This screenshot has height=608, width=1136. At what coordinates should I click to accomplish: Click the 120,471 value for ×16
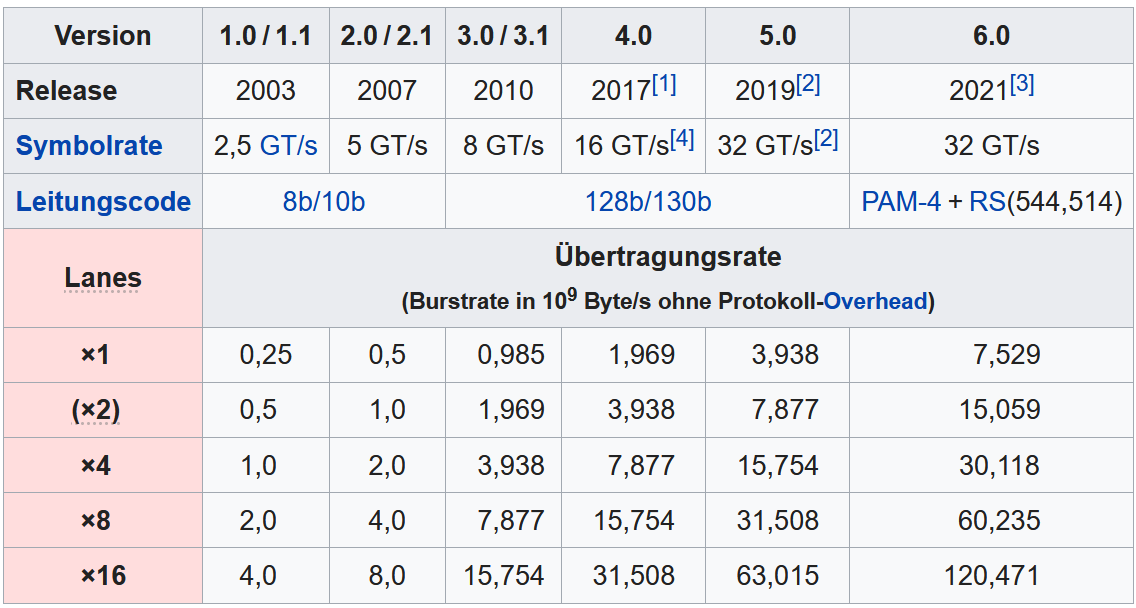(991, 575)
